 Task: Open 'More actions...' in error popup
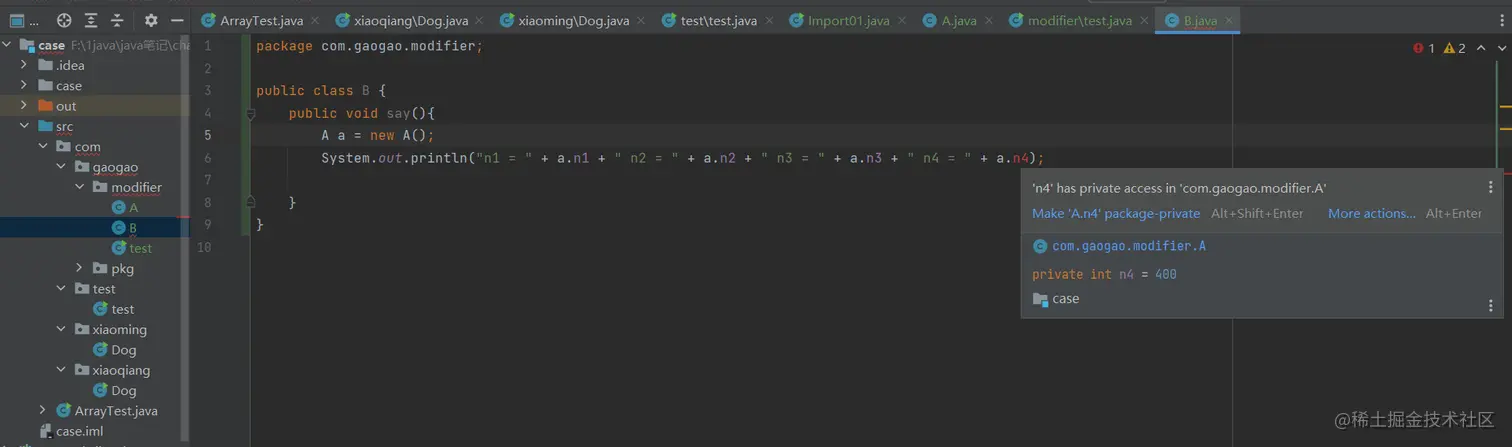pyautogui.click(x=1372, y=213)
